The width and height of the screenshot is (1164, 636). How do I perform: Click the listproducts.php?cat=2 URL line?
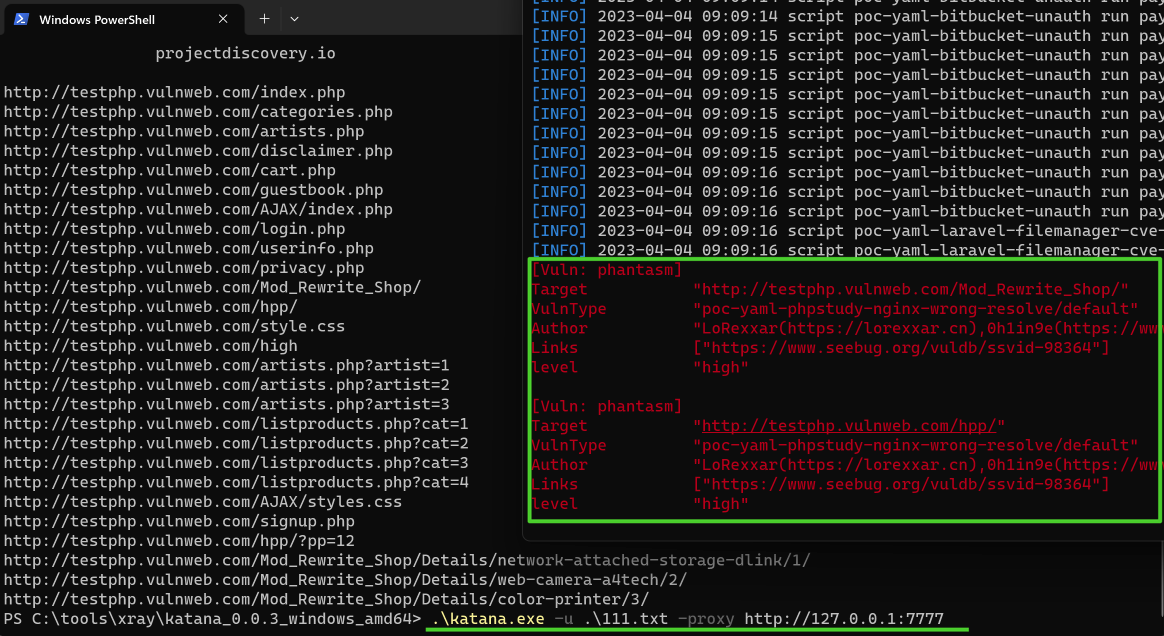point(236,444)
